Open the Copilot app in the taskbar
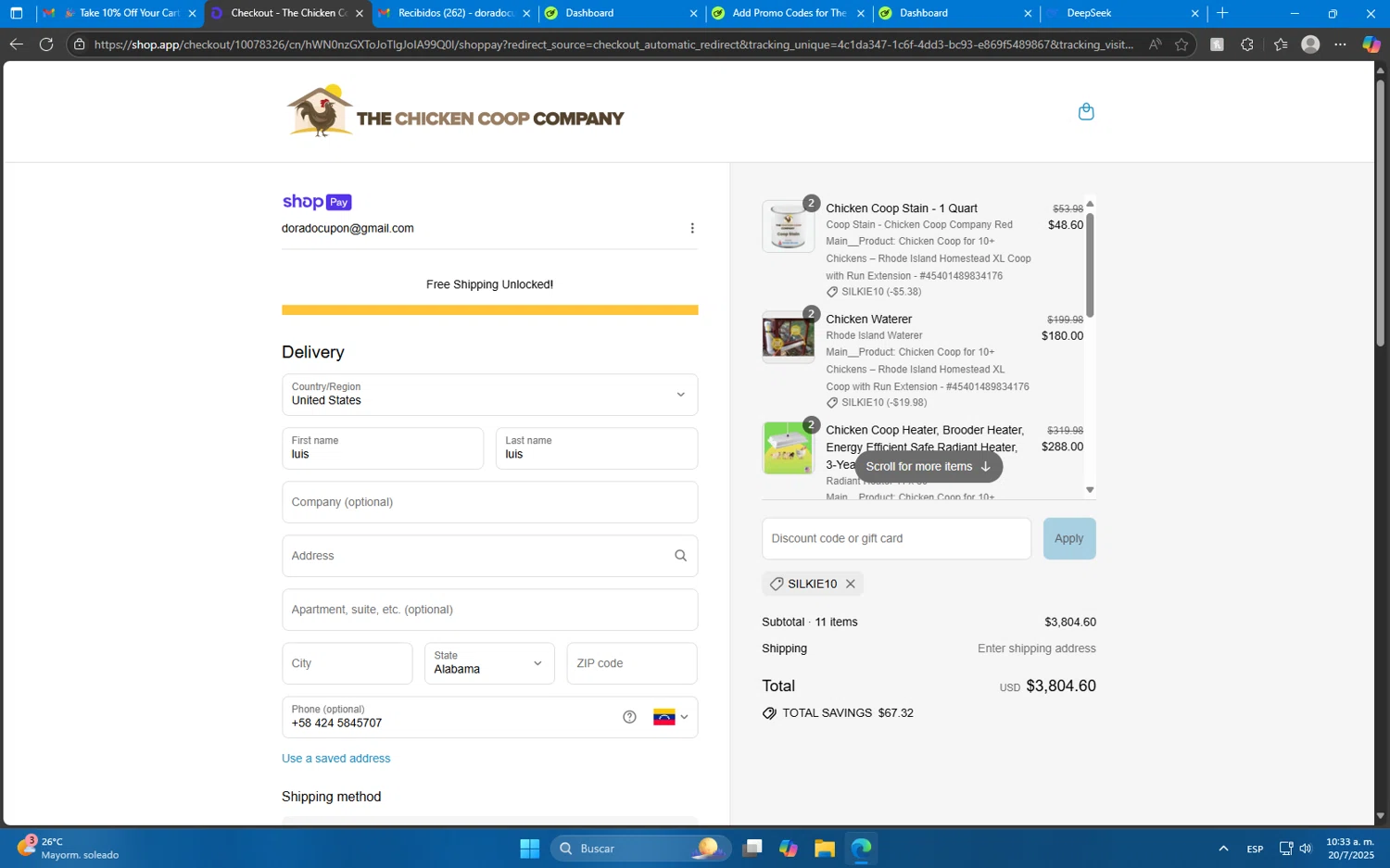 coord(789,849)
